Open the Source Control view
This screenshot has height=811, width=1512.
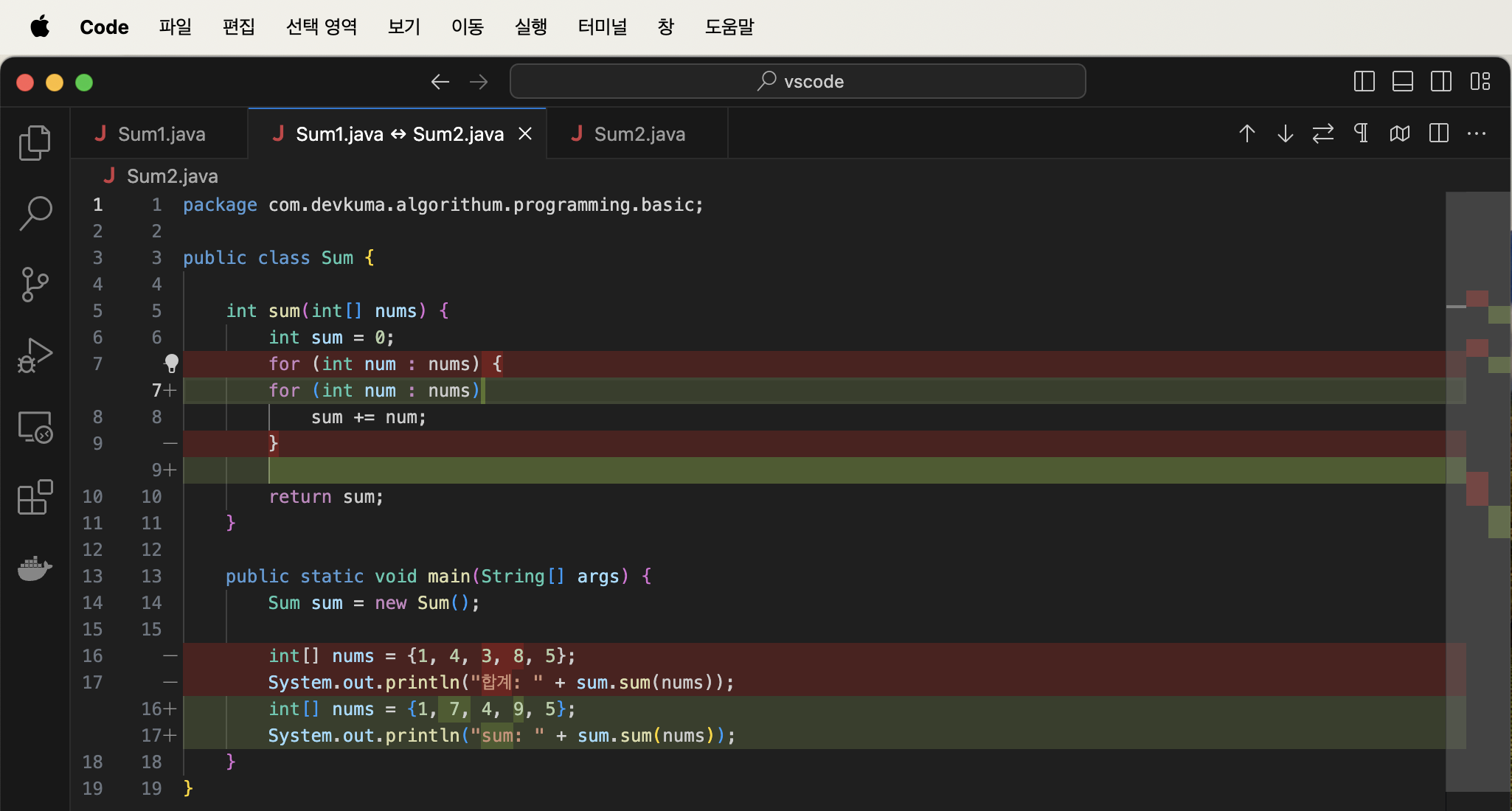[35, 284]
